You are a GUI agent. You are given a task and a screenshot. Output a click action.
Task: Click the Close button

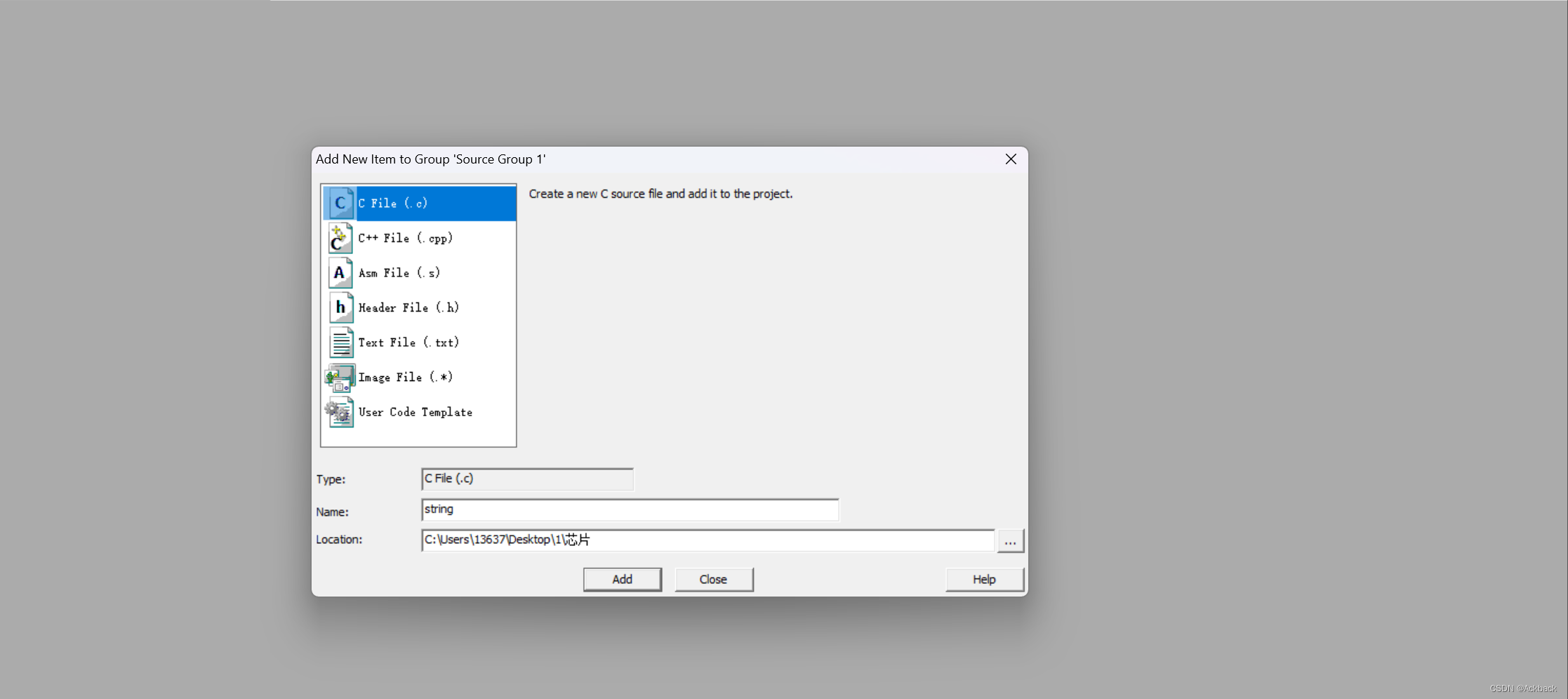pyautogui.click(x=714, y=580)
